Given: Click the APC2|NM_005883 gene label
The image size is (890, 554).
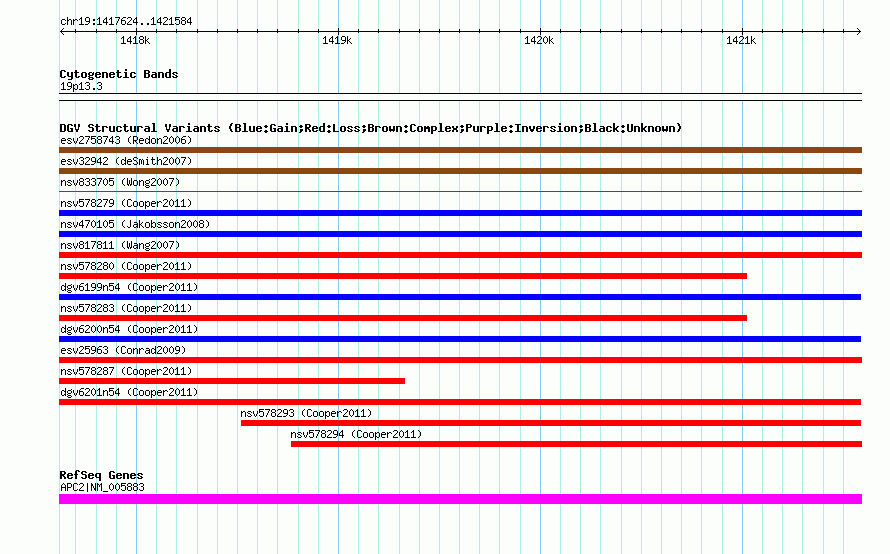Looking at the screenshot, I should [x=102, y=487].
